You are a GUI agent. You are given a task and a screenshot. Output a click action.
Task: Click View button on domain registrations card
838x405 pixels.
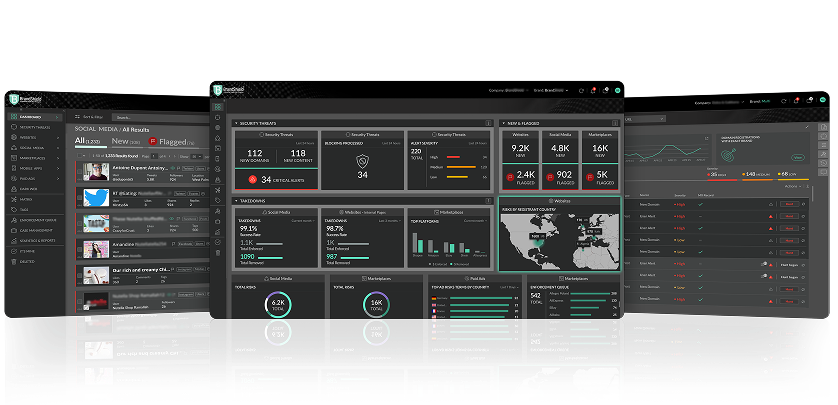tap(797, 157)
